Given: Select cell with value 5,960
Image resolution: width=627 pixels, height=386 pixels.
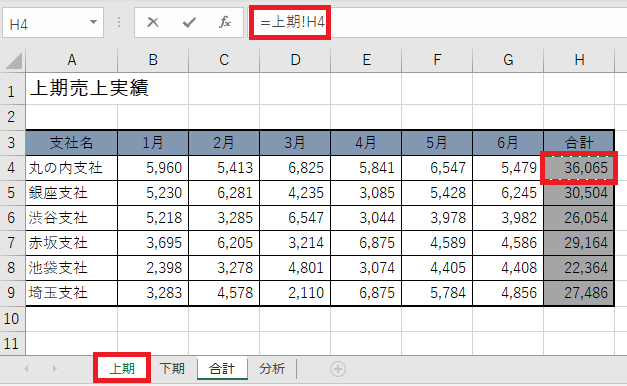Looking at the screenshot, I should 153,168.
